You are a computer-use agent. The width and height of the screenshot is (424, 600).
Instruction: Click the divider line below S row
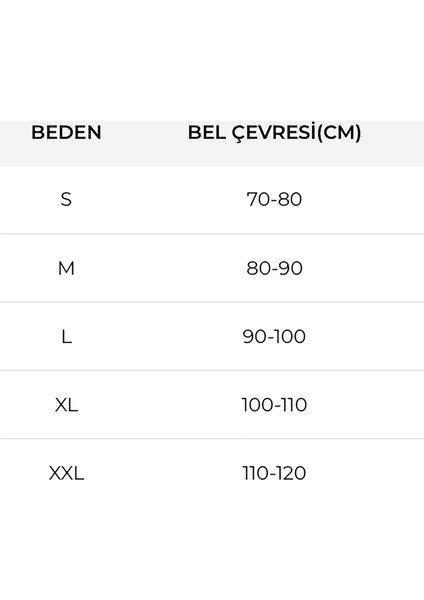pos(212,233)
